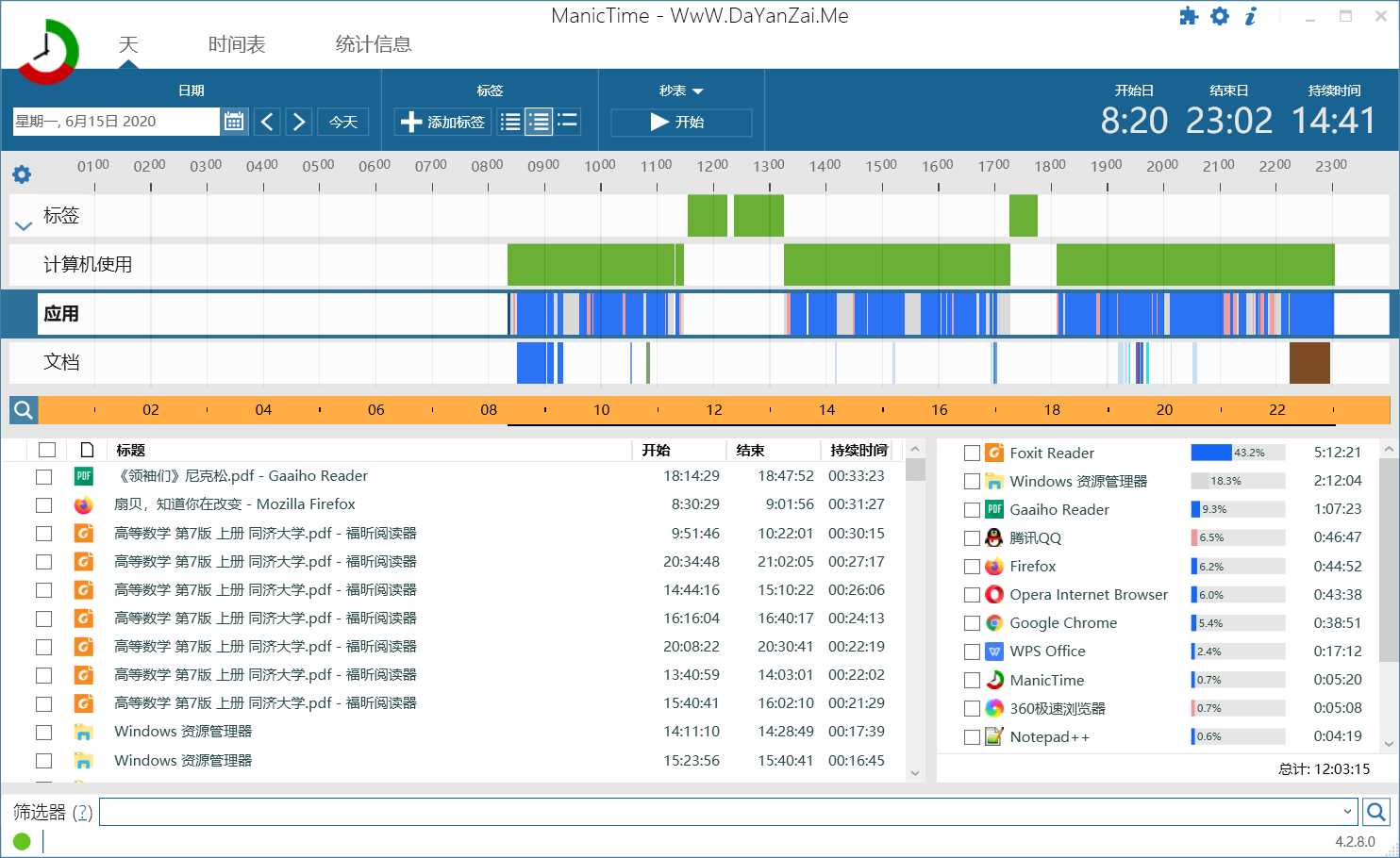The width and height of the screenshot is (1400, 858).
Task: Open the calendar date picker
Action: click(x=234, y=122)
